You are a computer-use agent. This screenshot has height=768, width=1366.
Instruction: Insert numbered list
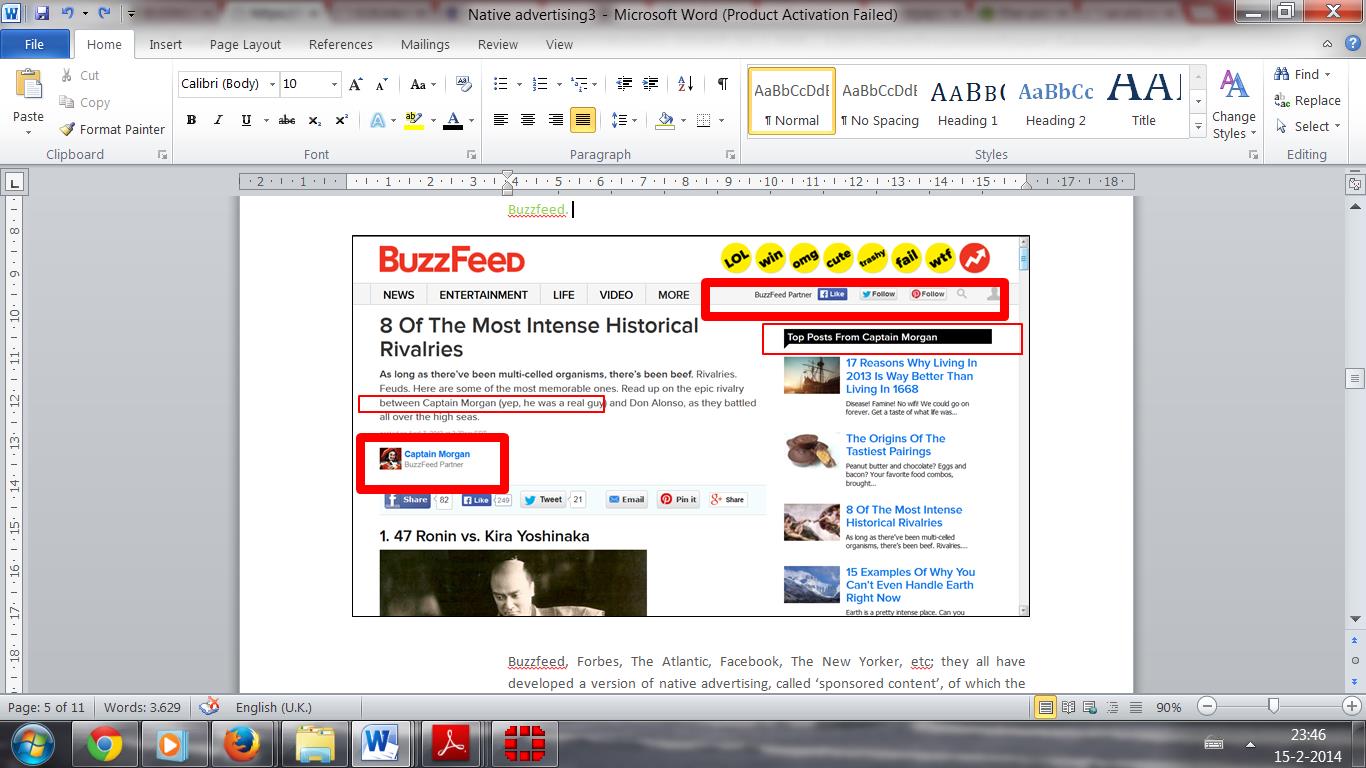point(540,84)
